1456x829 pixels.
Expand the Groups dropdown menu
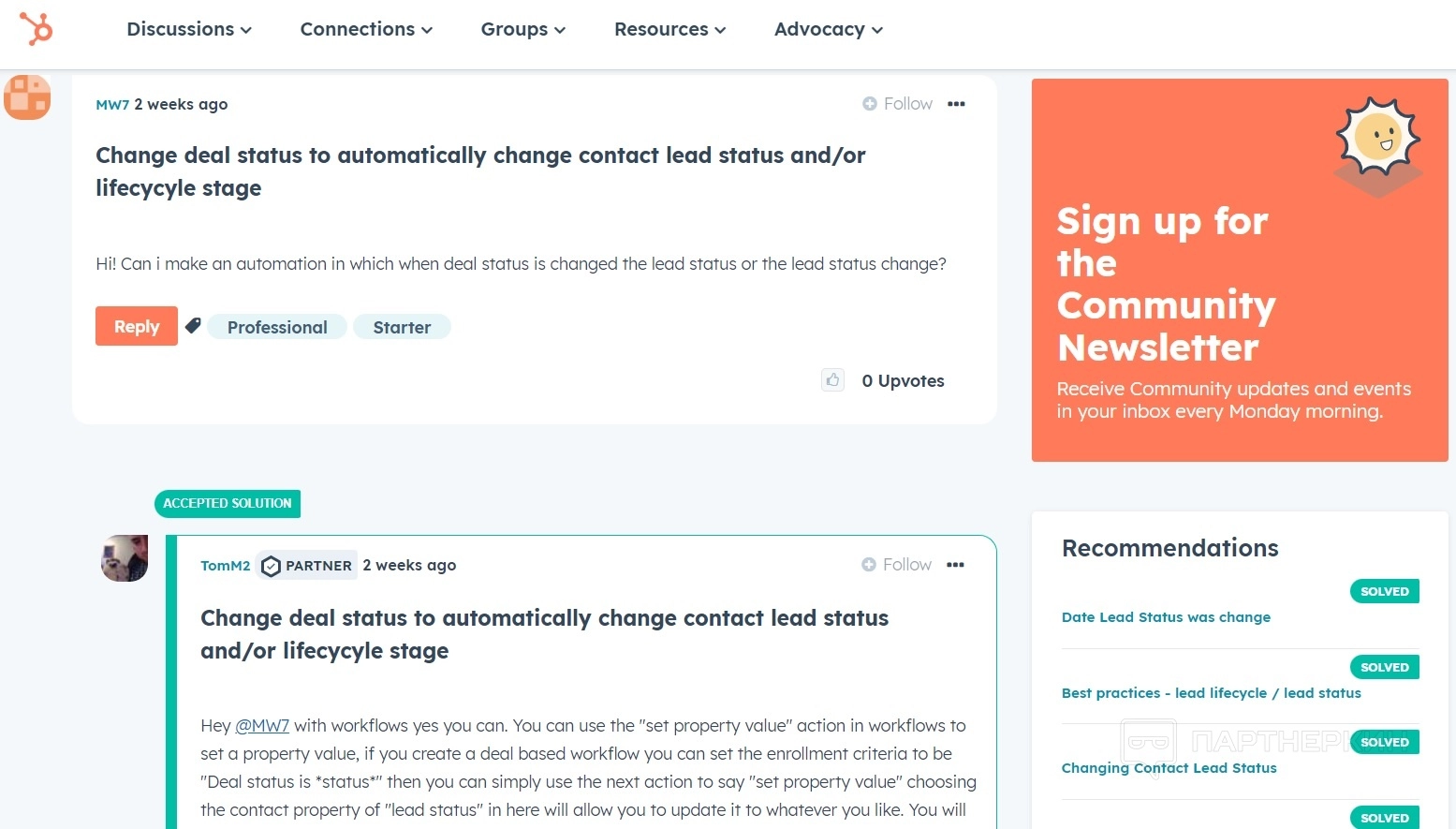[522, 29]
